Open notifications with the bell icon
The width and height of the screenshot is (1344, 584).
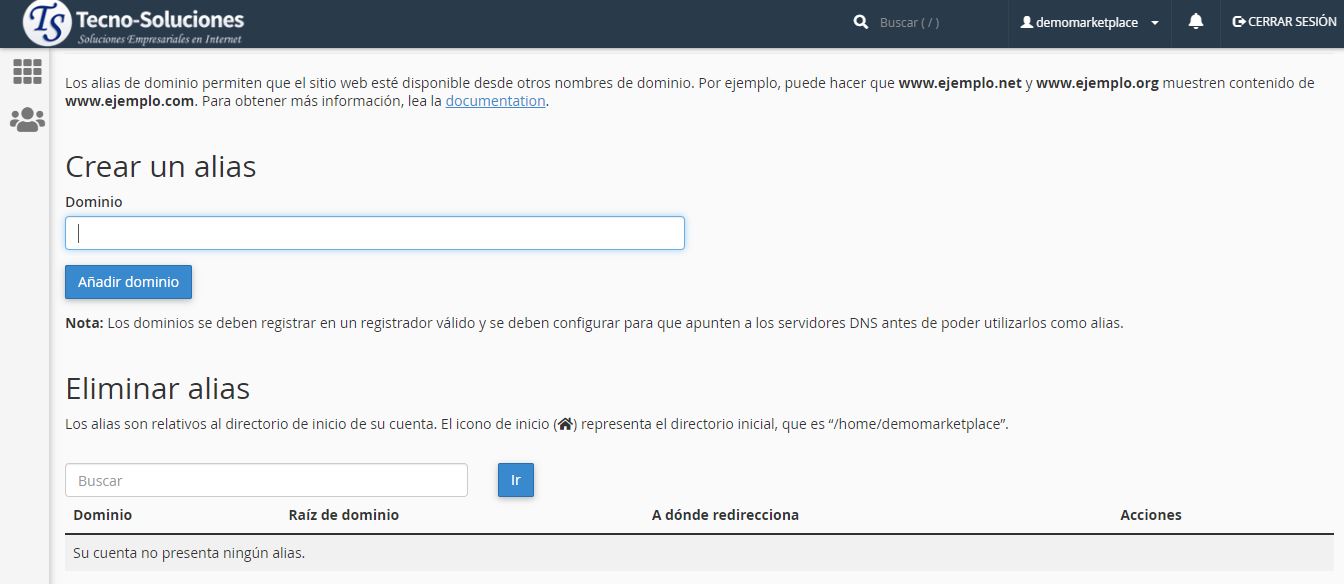pos(1196,22)
